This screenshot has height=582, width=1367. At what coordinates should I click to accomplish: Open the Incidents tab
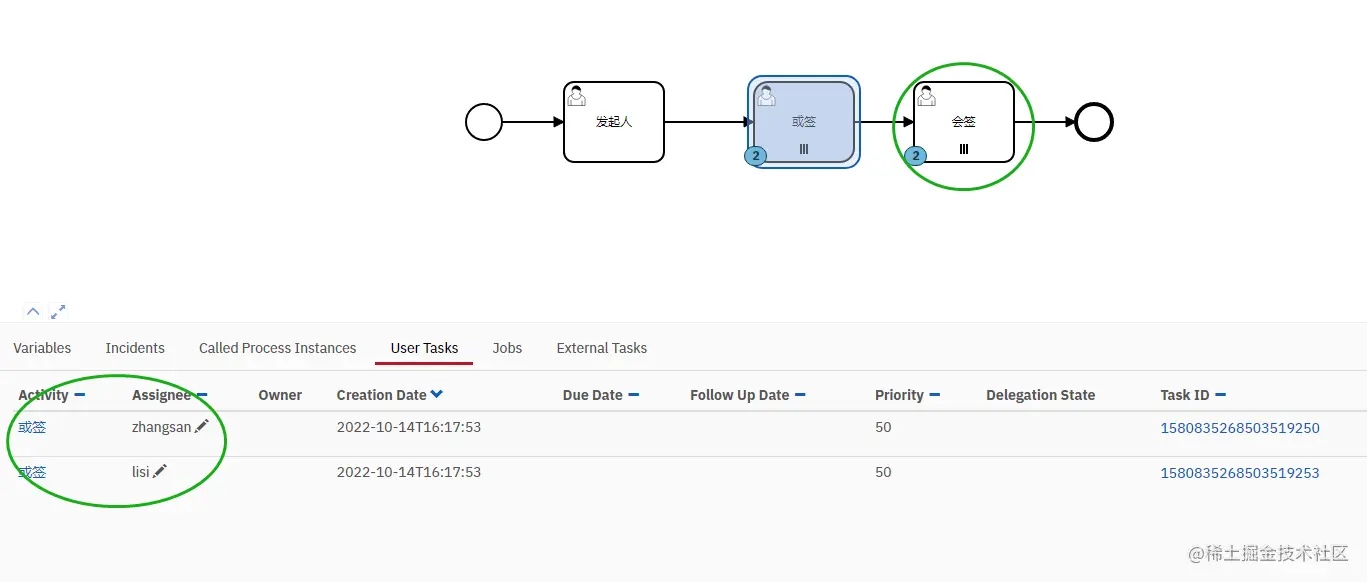135,348
